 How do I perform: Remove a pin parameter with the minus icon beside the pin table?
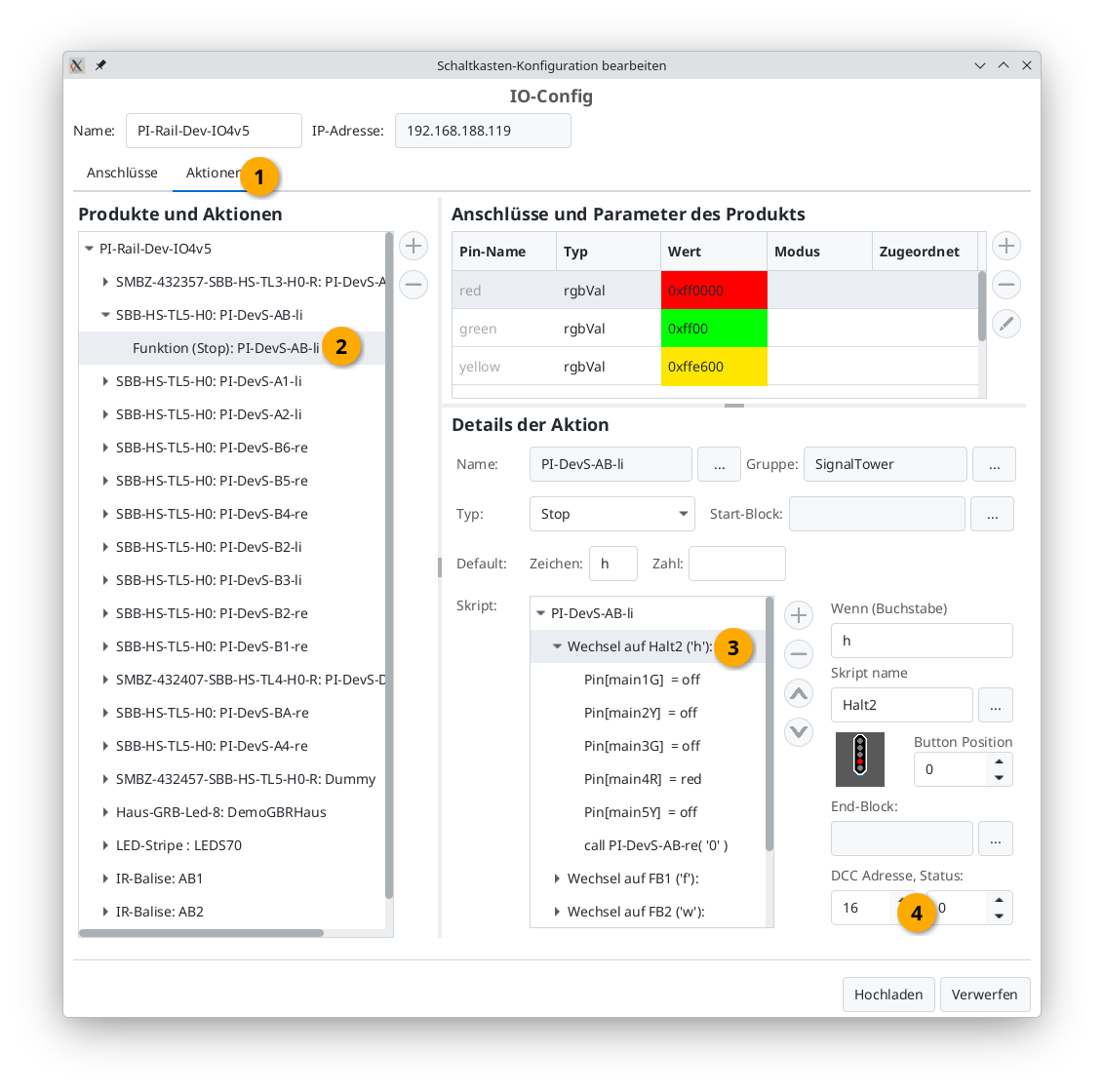(1006, 285)
